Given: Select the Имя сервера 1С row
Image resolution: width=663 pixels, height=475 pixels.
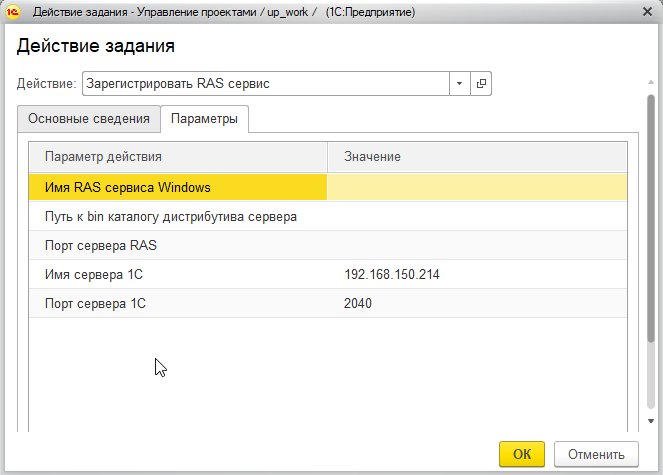Looking at the screenshot, I should tap(328, 275).
